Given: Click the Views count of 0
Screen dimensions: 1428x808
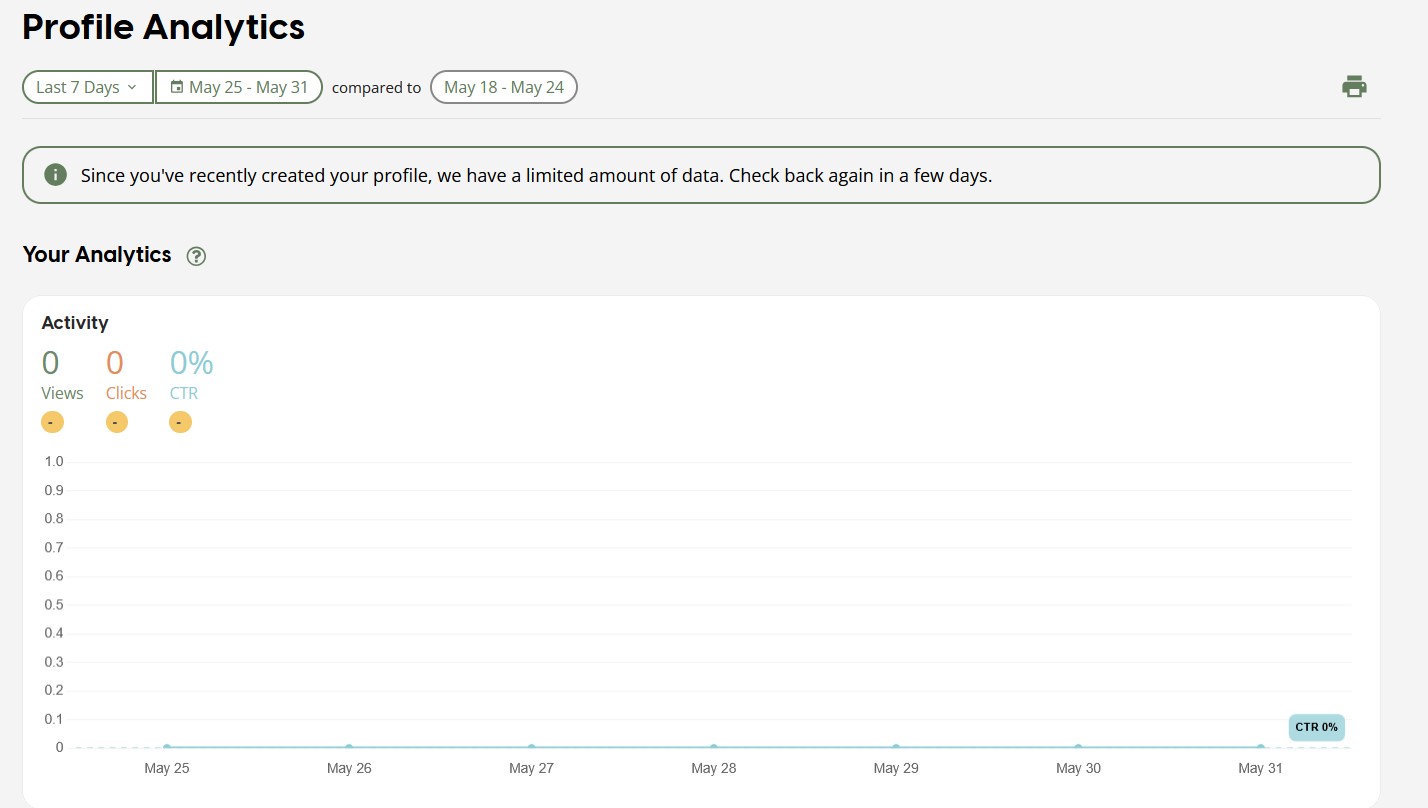Looking at the screenshot, I should [x=50, y=362].
